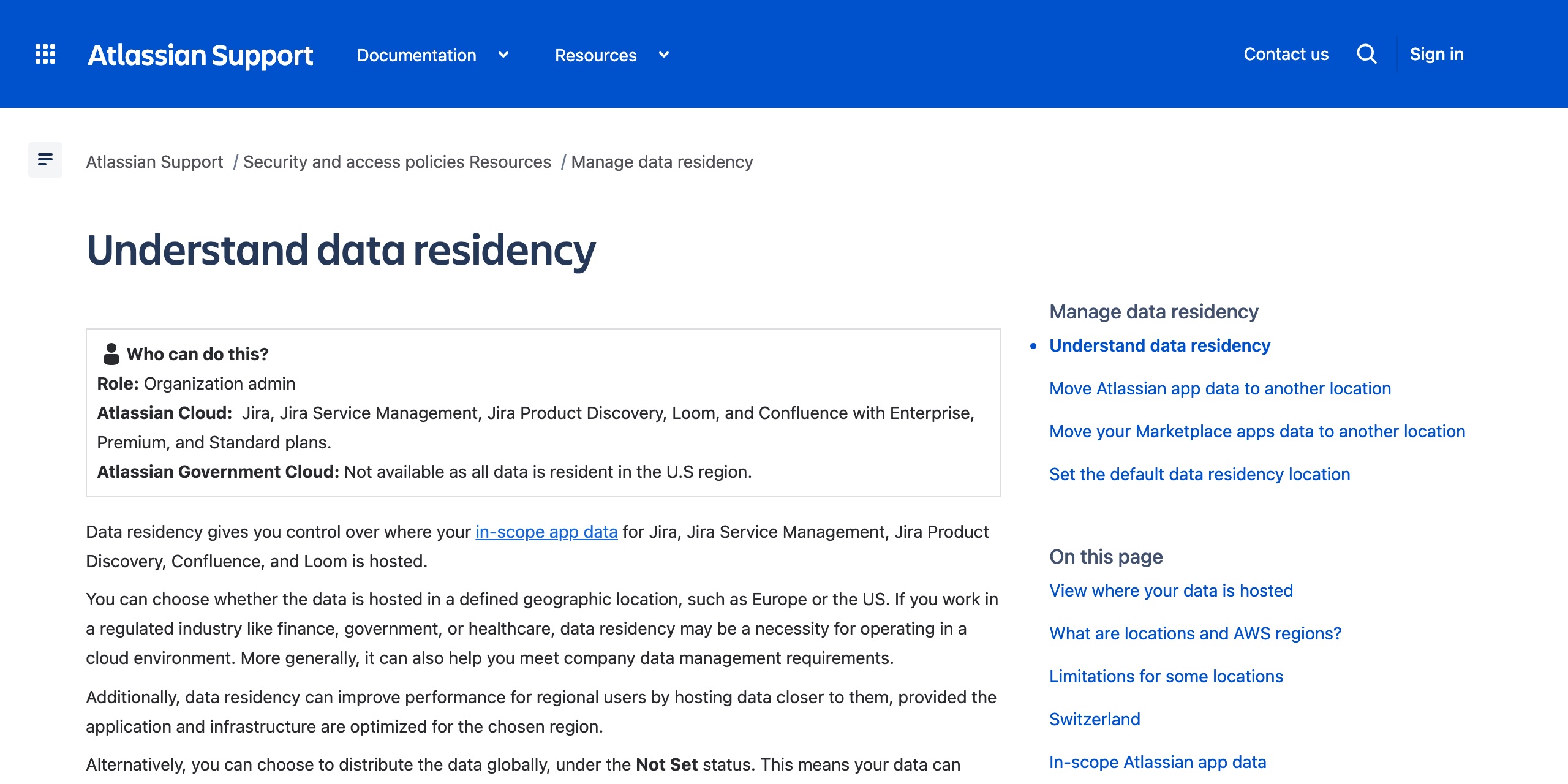Open the app switcher grid icon
The width and height of the screenshot is (1568, 784).
45,54
